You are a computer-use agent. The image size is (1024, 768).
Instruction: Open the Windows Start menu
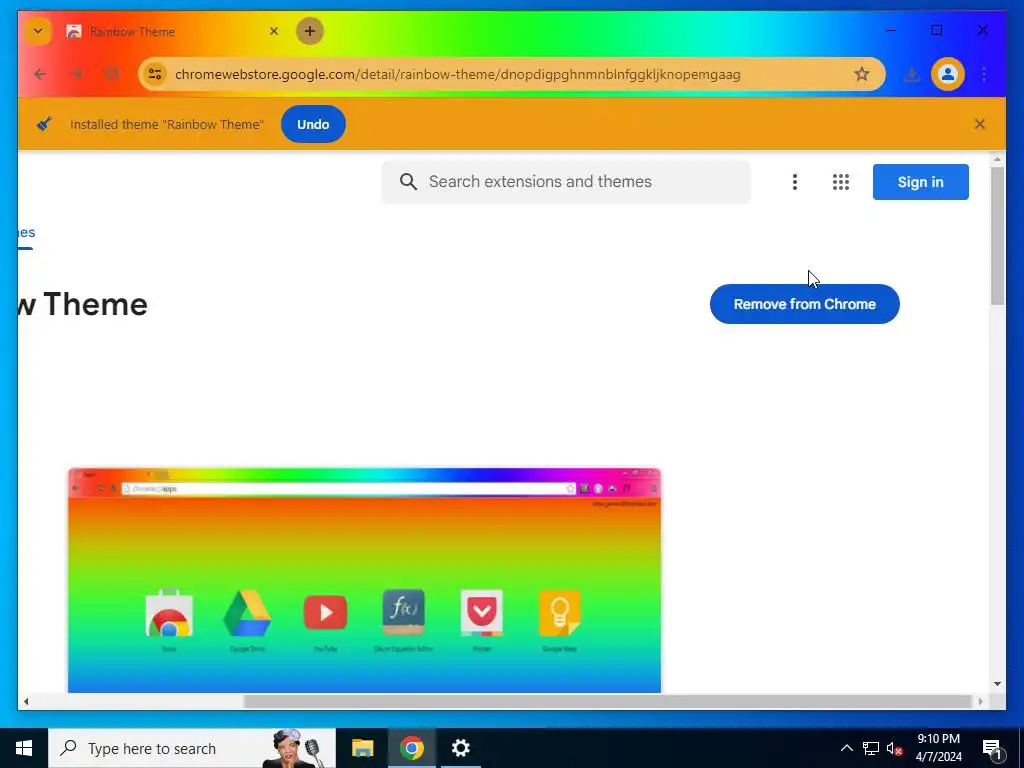click(x=24, y=748)
